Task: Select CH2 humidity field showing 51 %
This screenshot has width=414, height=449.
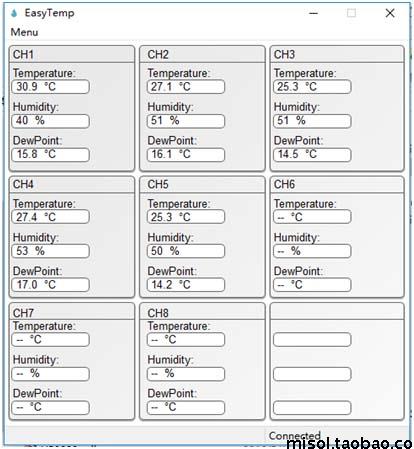Action: 186,121
